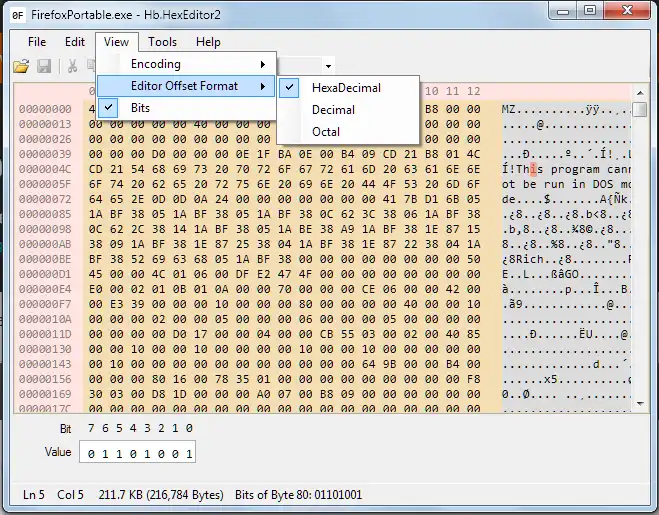The width and height of the screenshot is (659, 515).
Task: Click status bar 'Col 5' entry
Action: [x=70, y=495]
